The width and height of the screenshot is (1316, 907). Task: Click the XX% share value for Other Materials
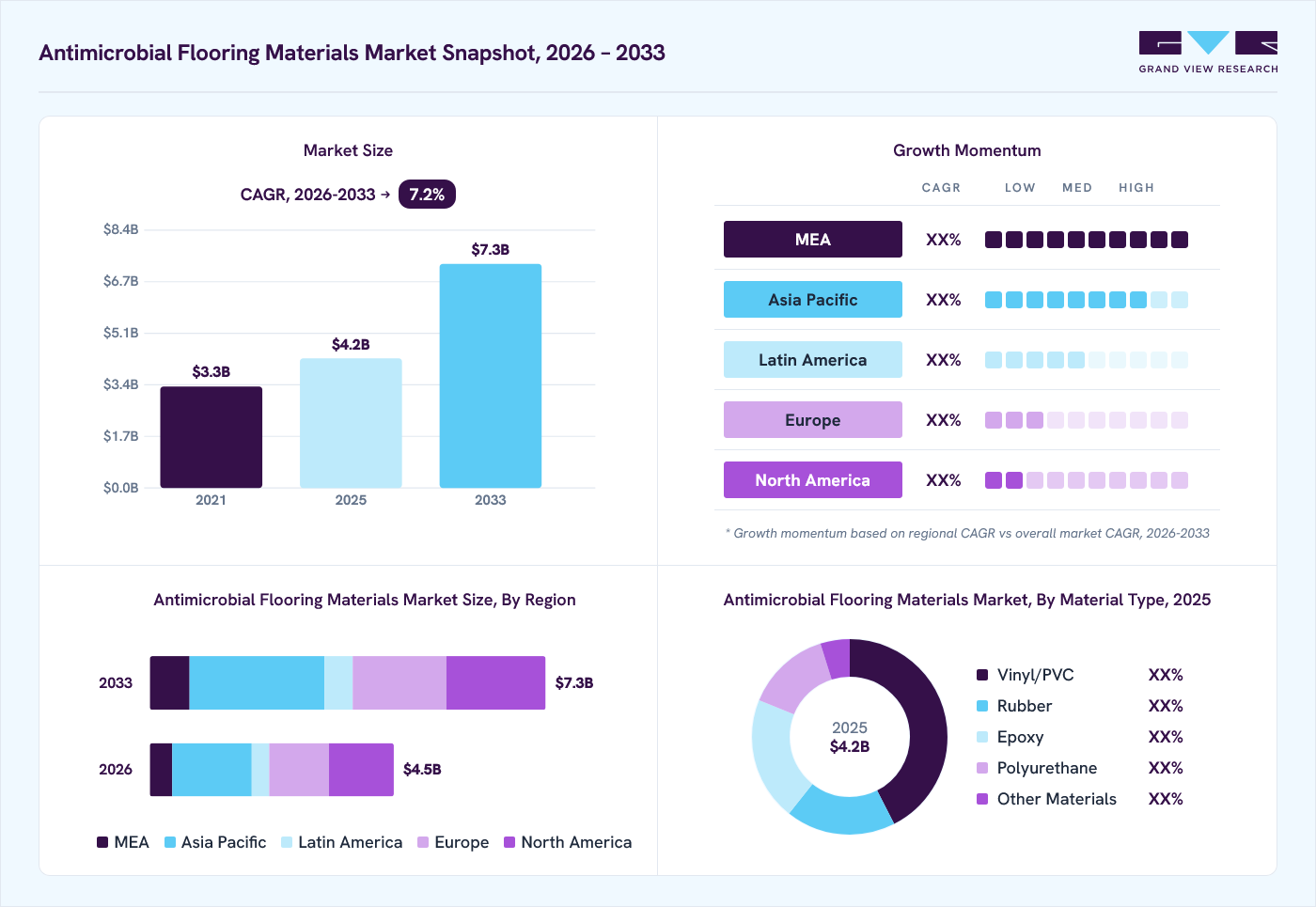click(x=1166, y=799)
